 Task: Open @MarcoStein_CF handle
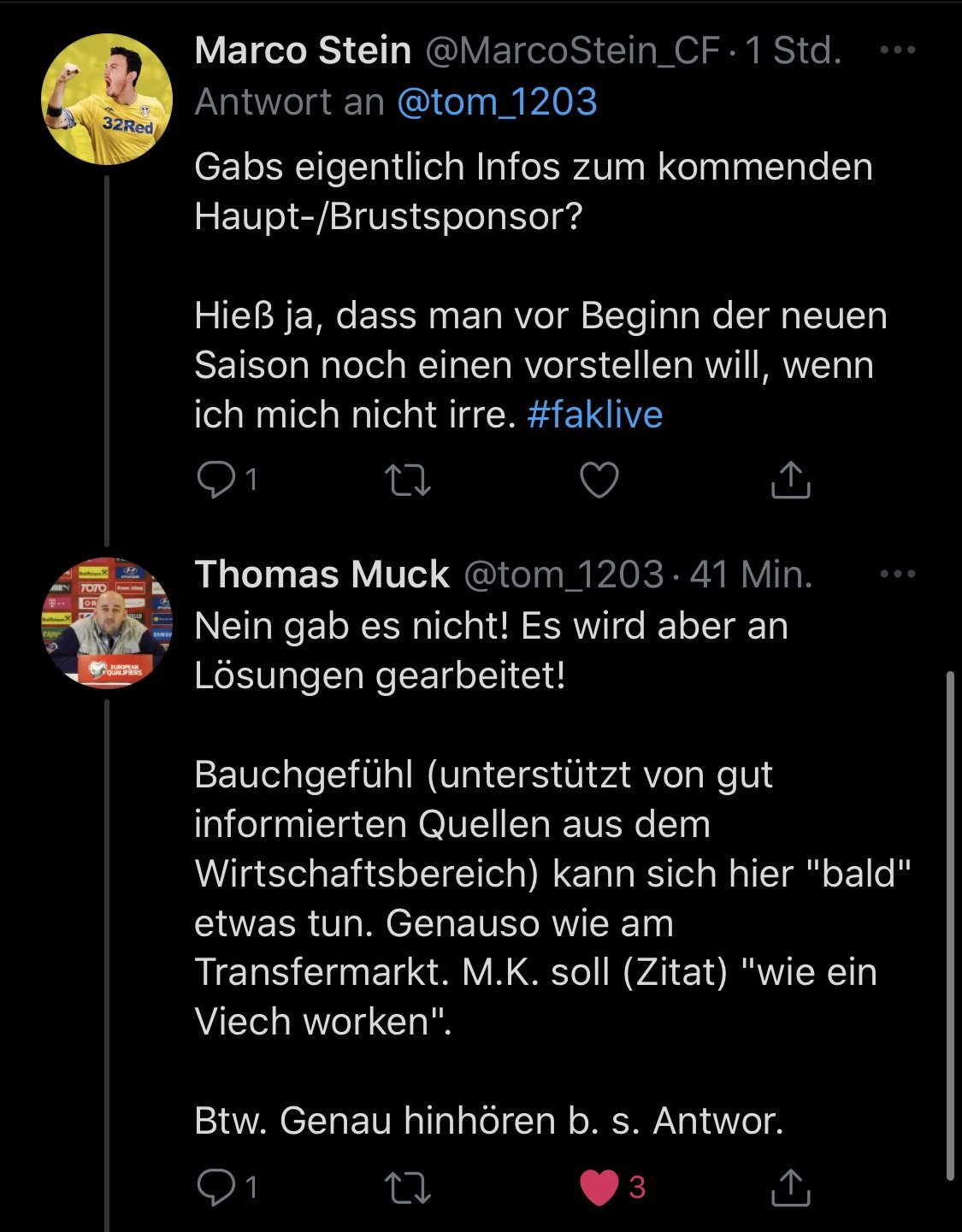tap(572, 51)
